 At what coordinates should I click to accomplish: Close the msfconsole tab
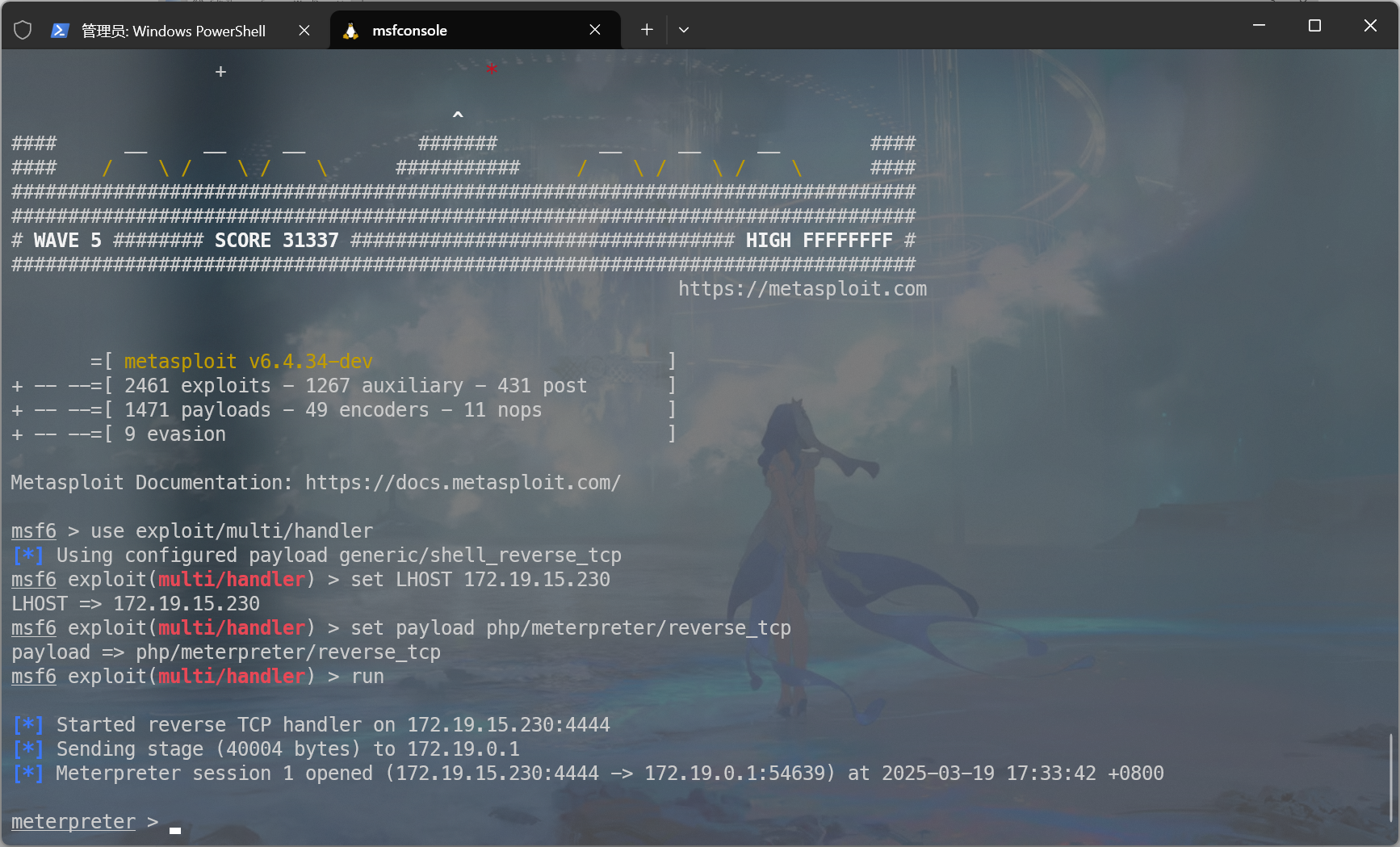pos(595,30)
